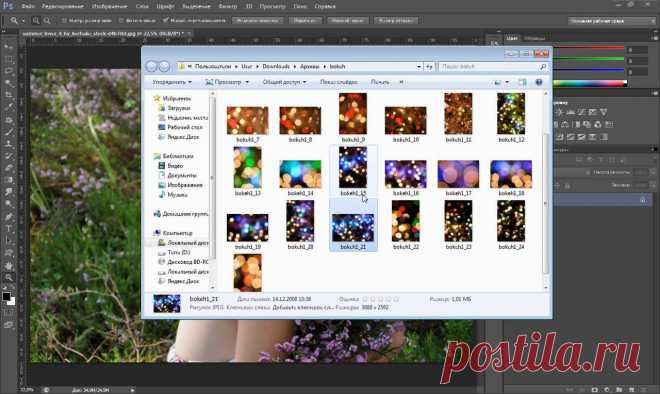Open the 'Изображение' menu
The height and width of the screenshot is (394, 660).
click(x=109, y=6)
